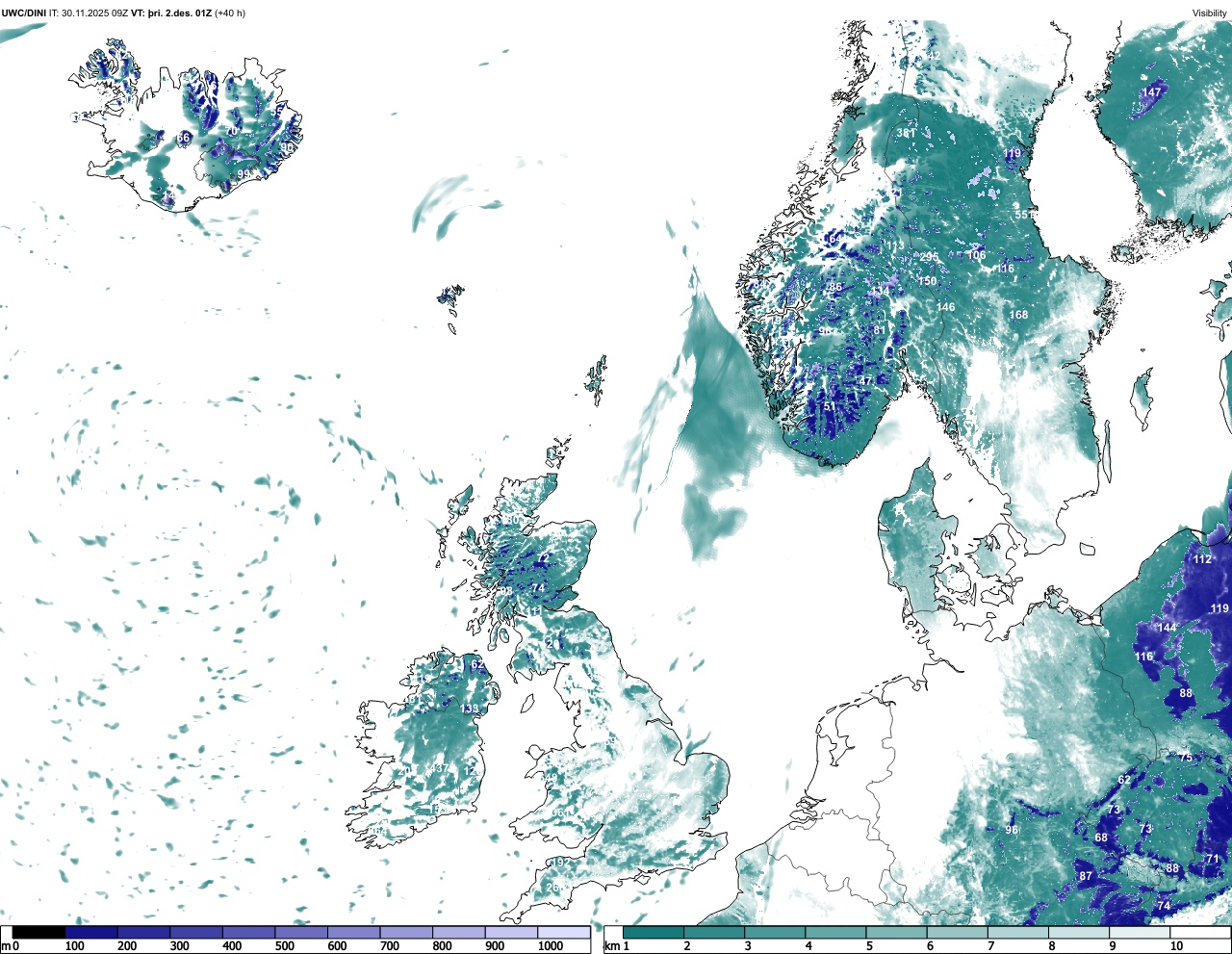
Task: Click the '168' visibility value in Sweden
Action: tap(1018, 315)
